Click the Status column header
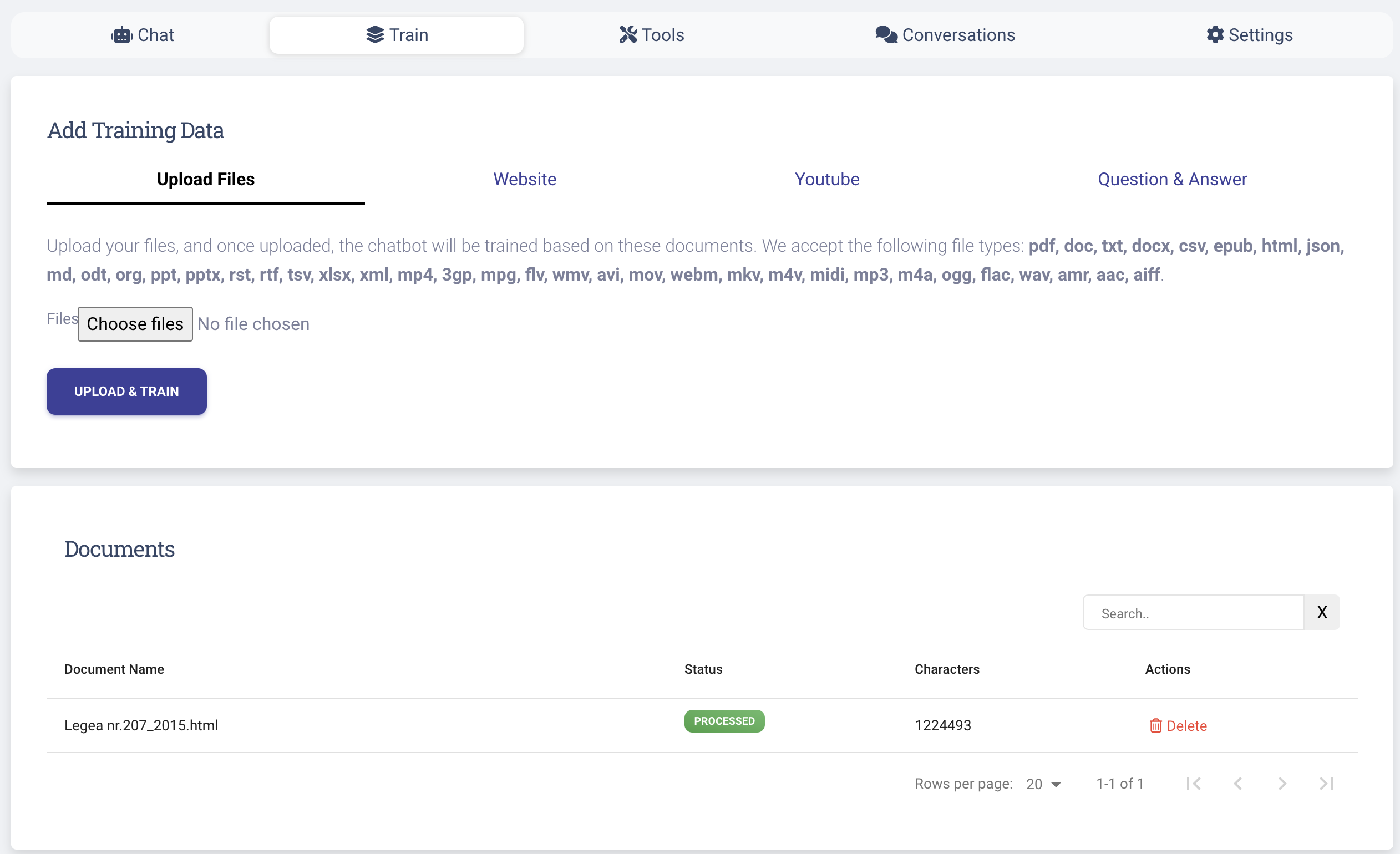1400x854 pixels. [x=703, y=669]
